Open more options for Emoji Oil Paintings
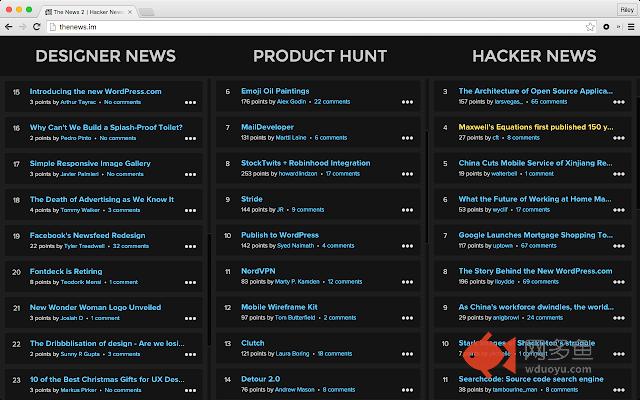This screenshot has height=400, width=640. tap(407, 102)
